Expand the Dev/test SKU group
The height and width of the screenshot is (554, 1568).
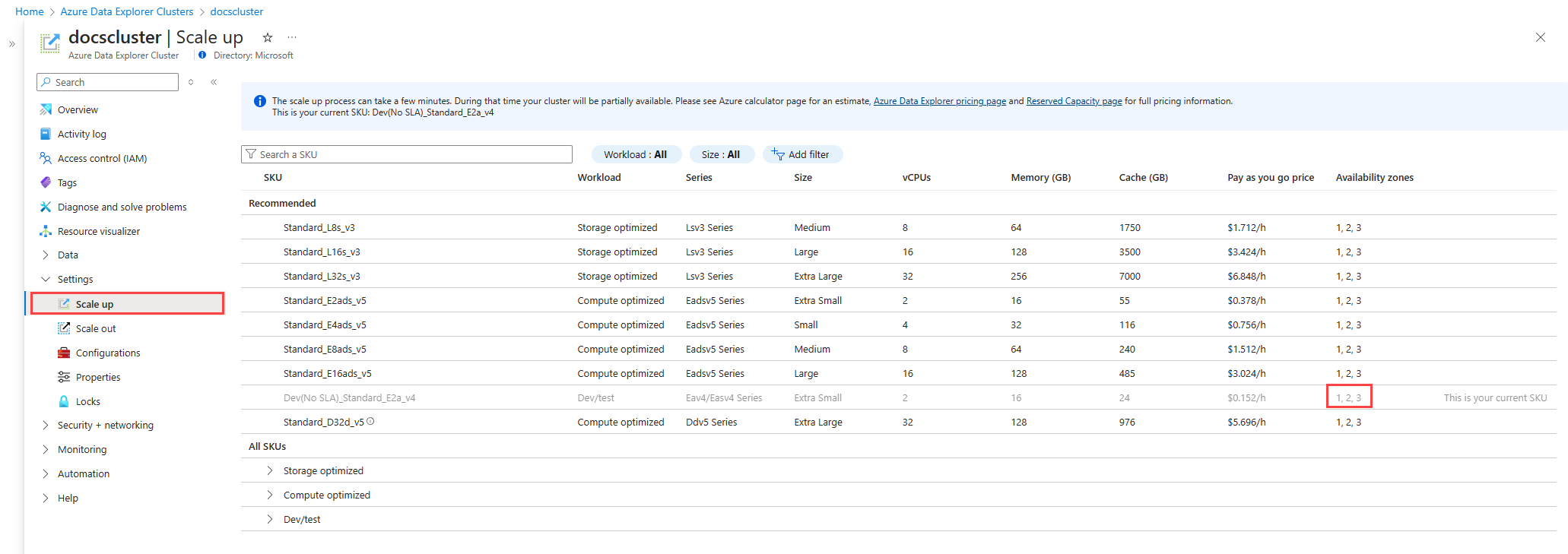pyautogui.click(x=270, y=519)
